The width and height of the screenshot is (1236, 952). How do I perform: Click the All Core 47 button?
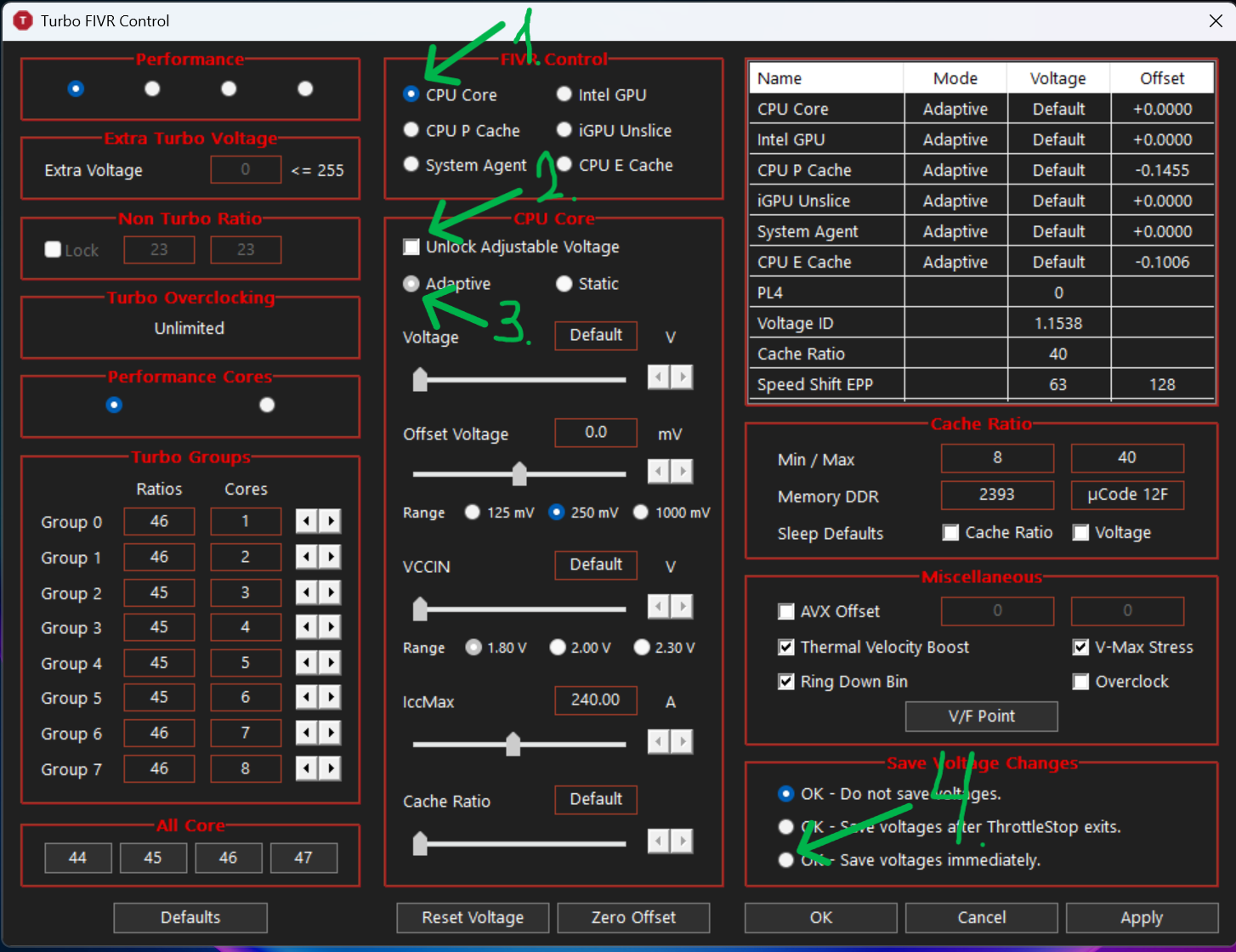pyautogui.click(x=303, y=858)
